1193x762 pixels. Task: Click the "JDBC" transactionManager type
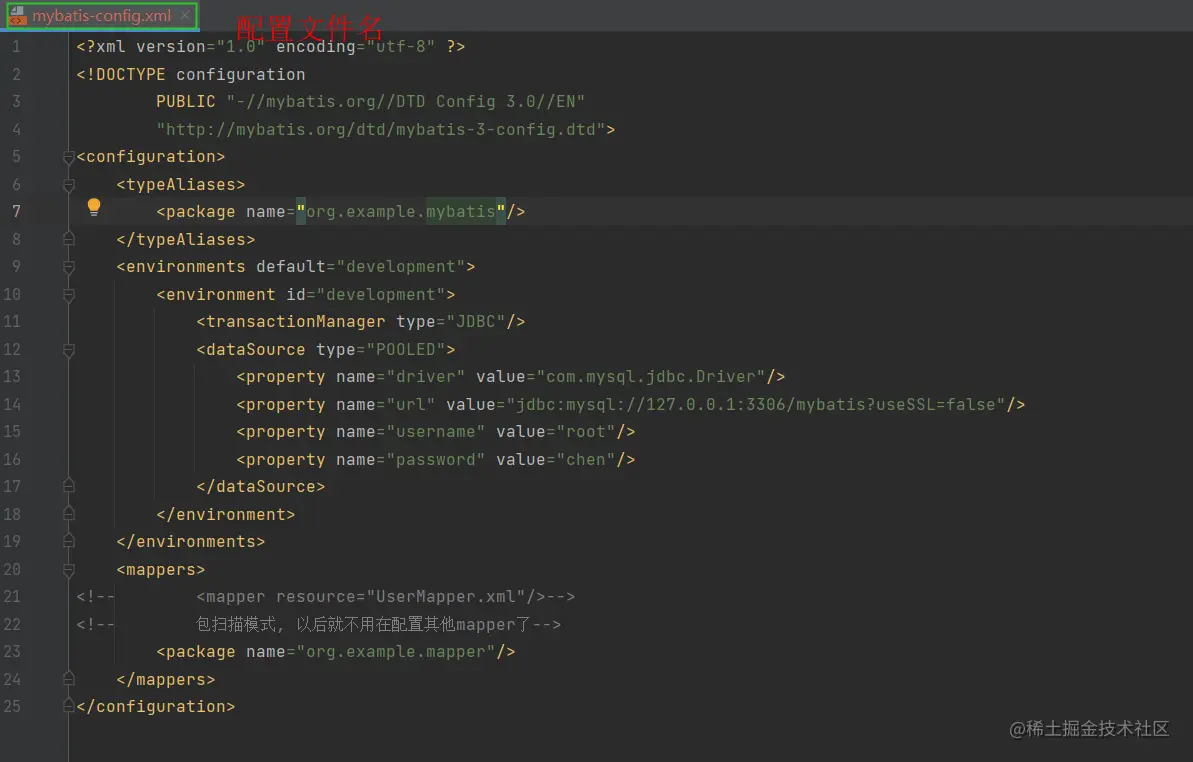coord(476,322)
